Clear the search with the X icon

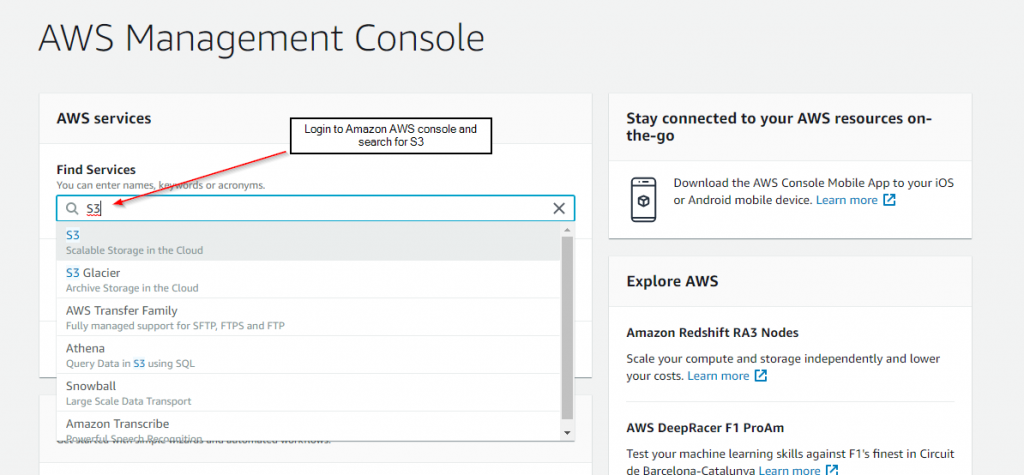(559, 208)
